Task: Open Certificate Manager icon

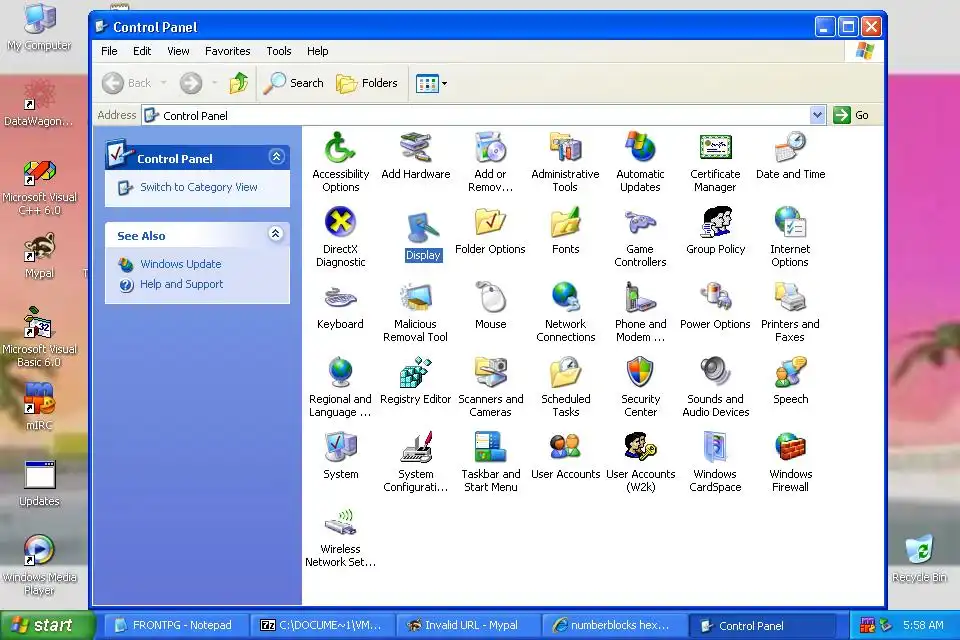Action: point(715,148)
